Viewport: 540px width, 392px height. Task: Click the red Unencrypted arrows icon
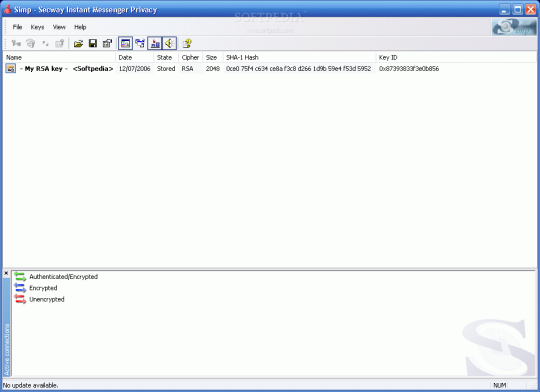pos(20,299)
